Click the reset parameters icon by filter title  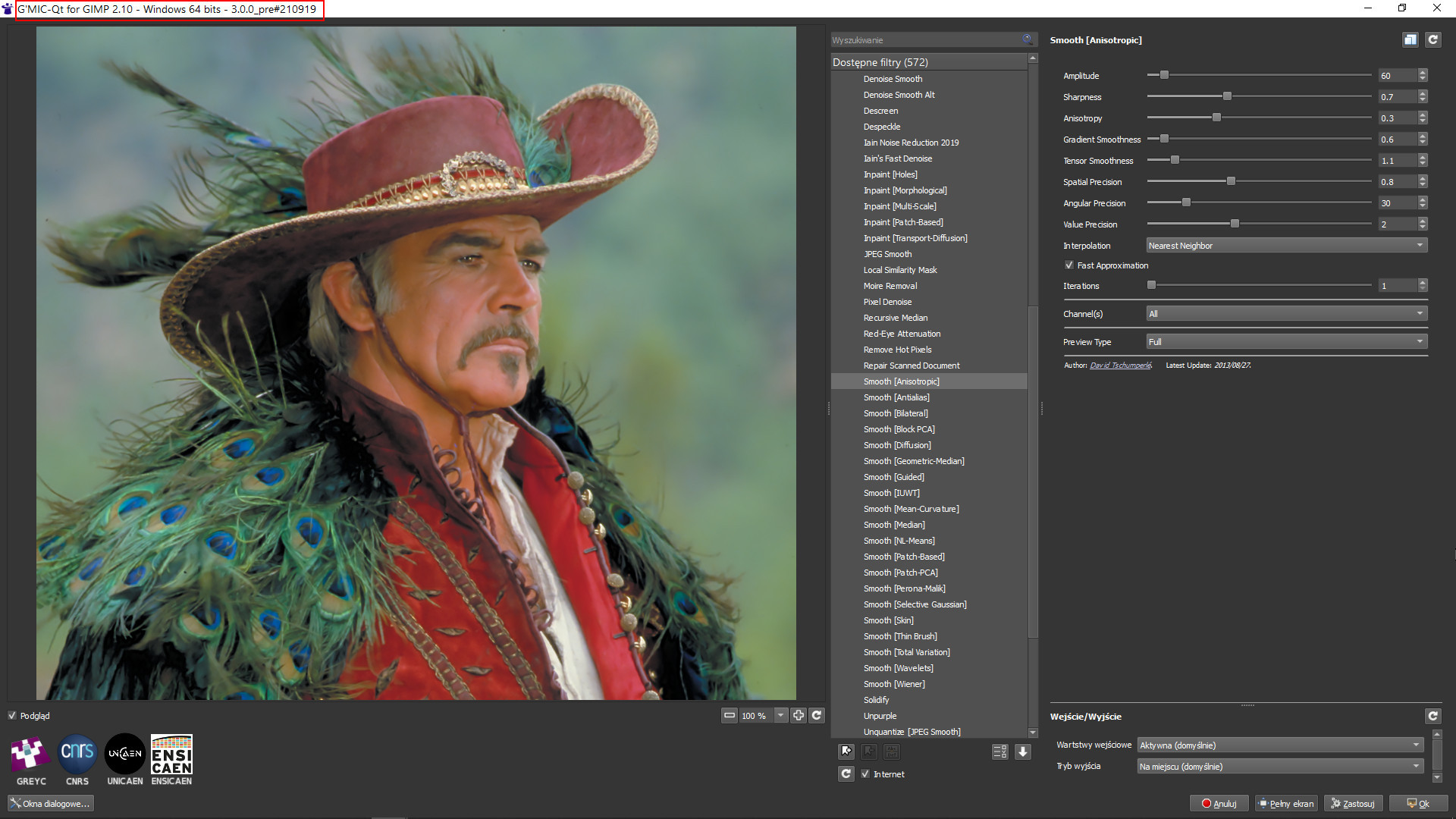coord(1432,40)
